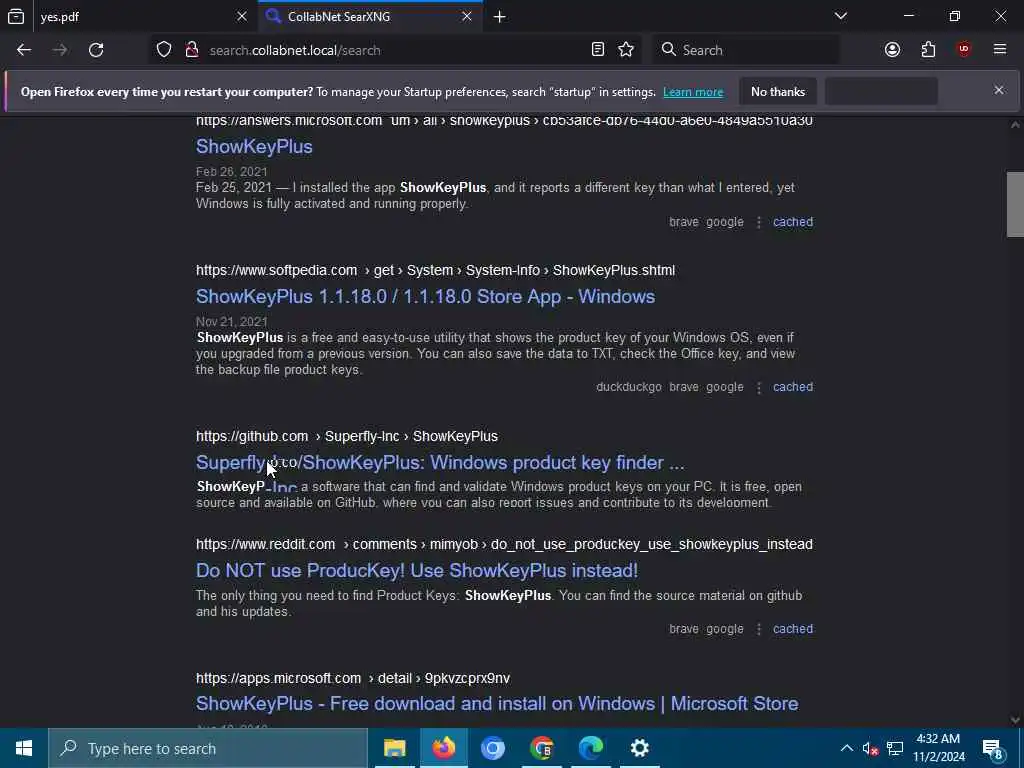Screen dimensions: 1024x768
Task: Launch Microsoft Edge from taskbar
Action: pyautogui.click(x=590, y=748)
